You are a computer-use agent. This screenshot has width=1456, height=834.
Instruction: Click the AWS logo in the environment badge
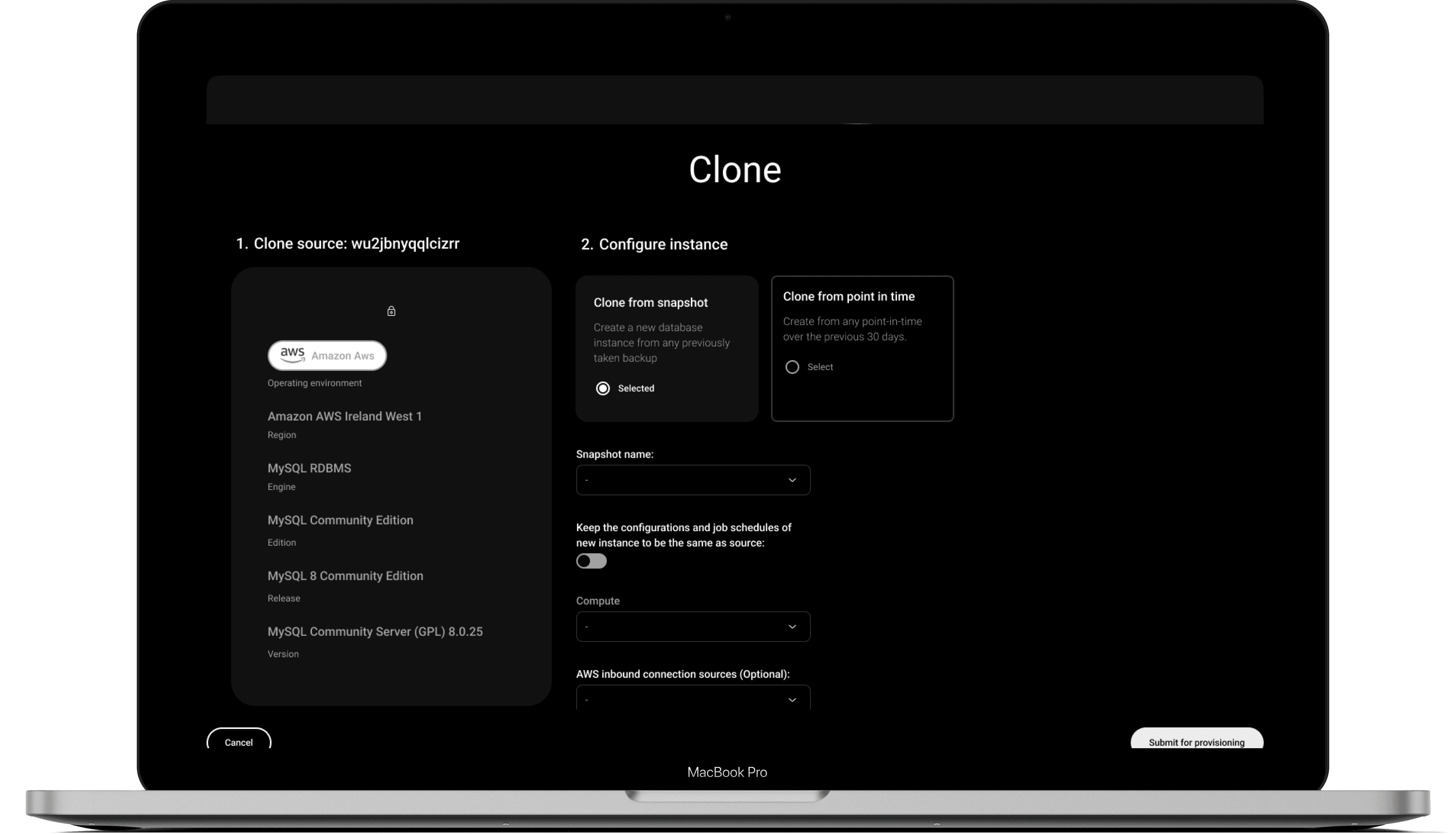(x=292, y=355)
